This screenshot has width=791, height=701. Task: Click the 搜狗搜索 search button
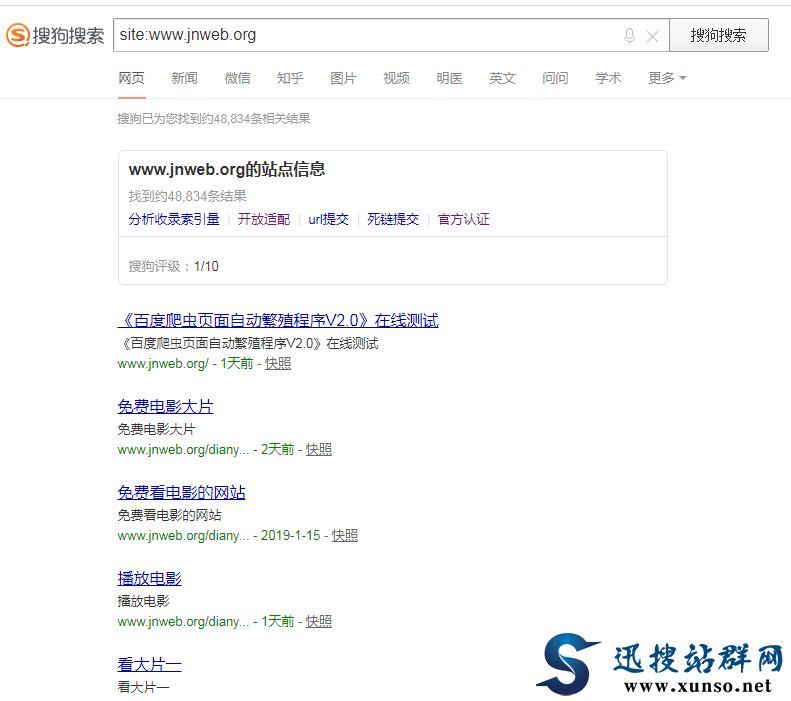click(718, 35)
